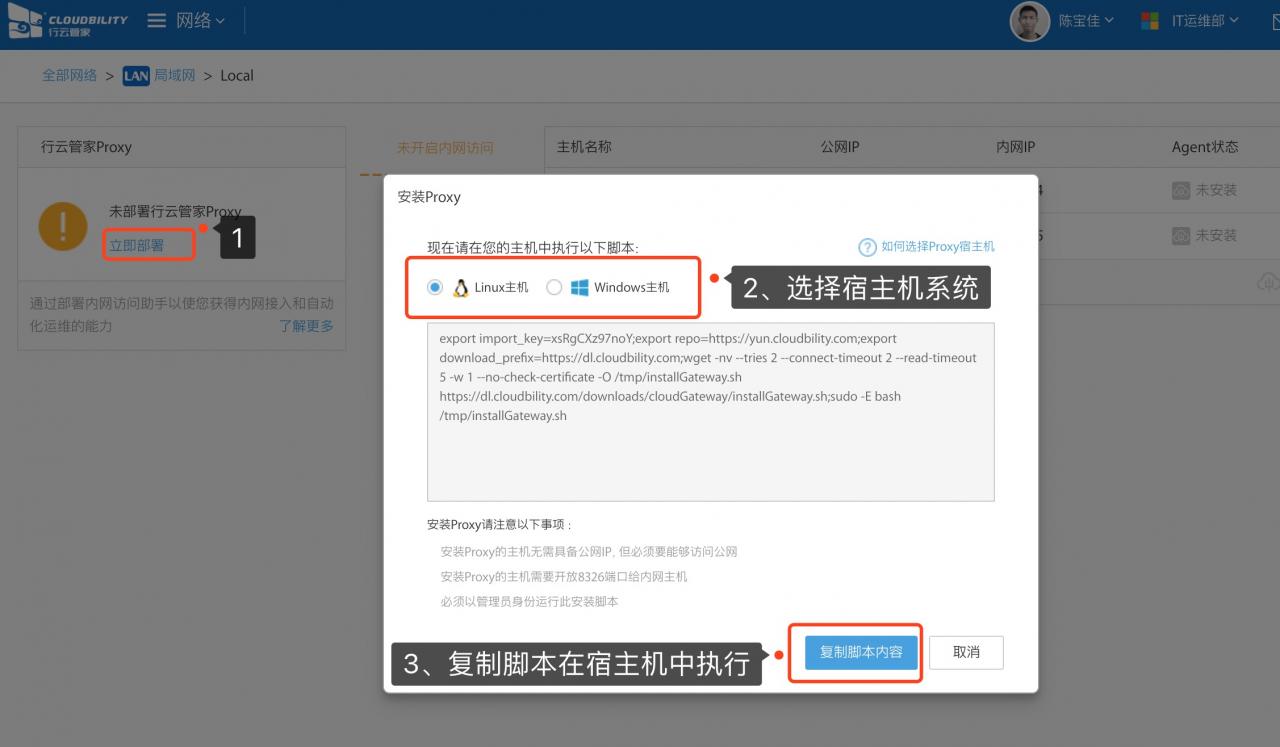The image size is (1280, 747).
Task: Switch to the 未开启内网访问 tab
Action: pyautogui.click(x=445, y=147)
